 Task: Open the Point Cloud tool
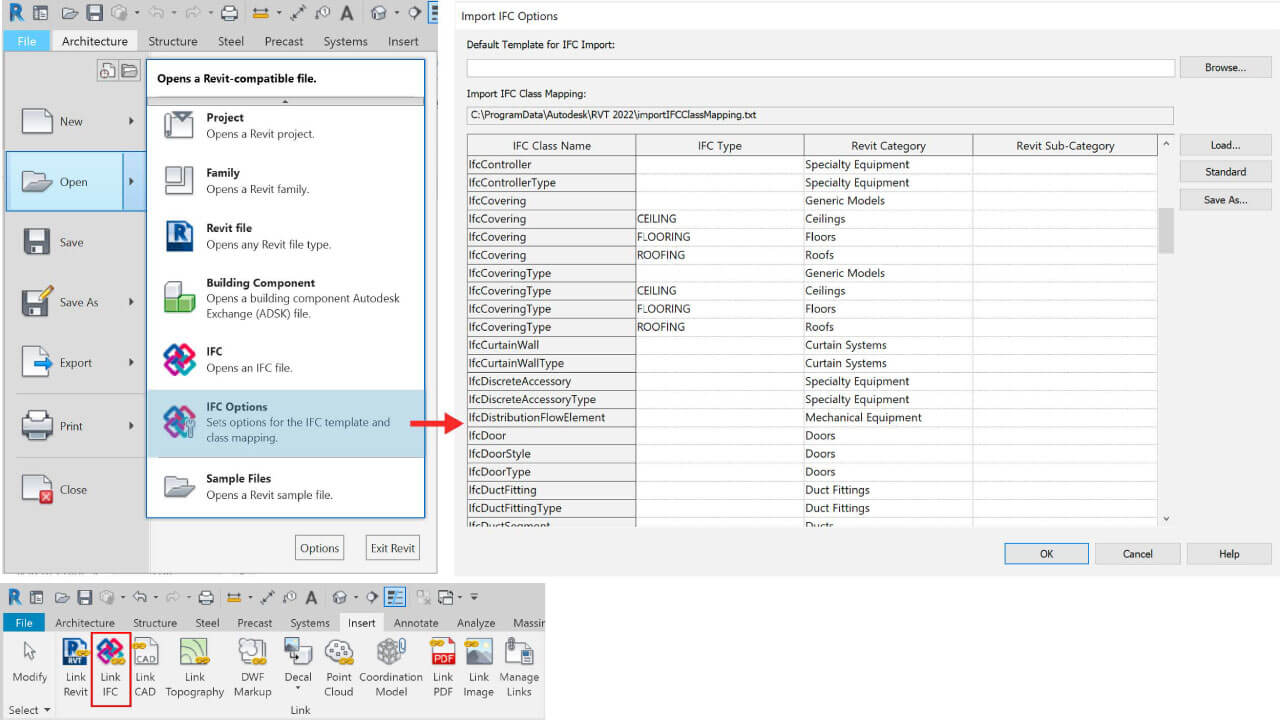(x=339, y=668)
